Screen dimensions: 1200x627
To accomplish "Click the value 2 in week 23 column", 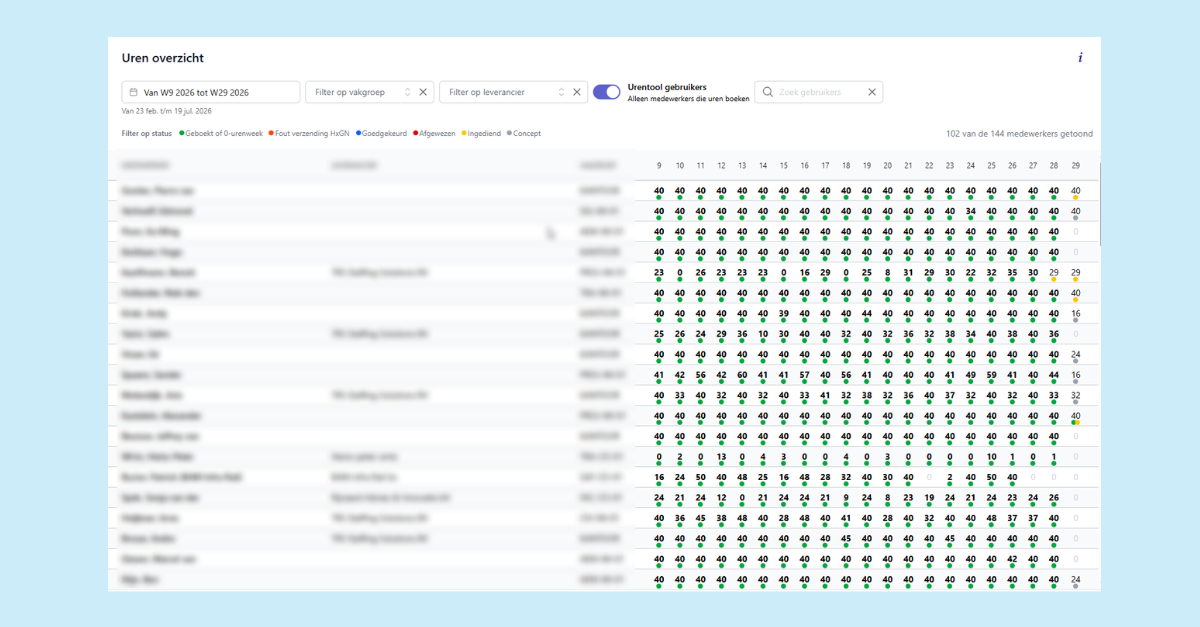I will [x=950, y=477].
